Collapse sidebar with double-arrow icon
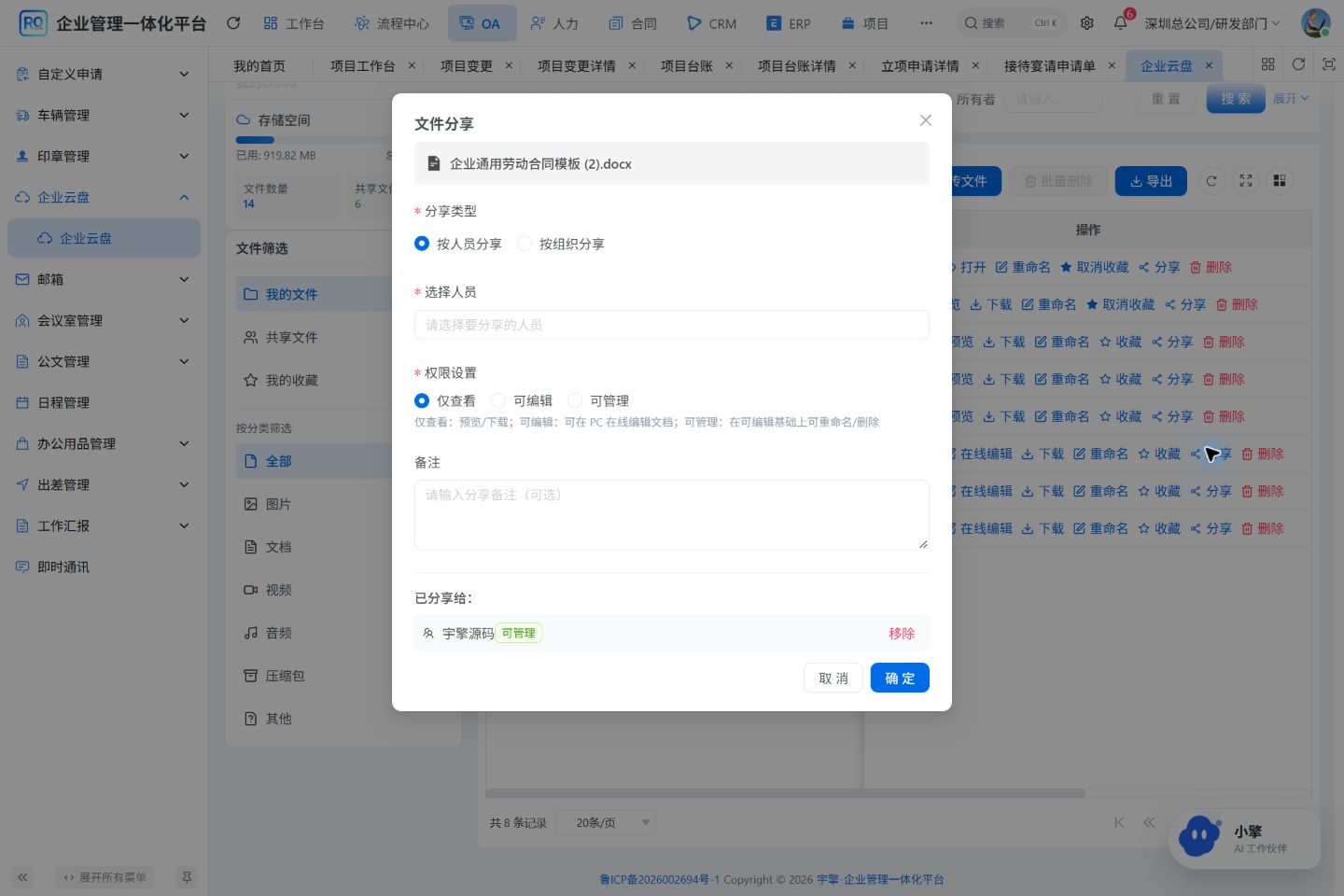Image resolution: width=1344 pixels, height=896 pixels. (22, 877)
